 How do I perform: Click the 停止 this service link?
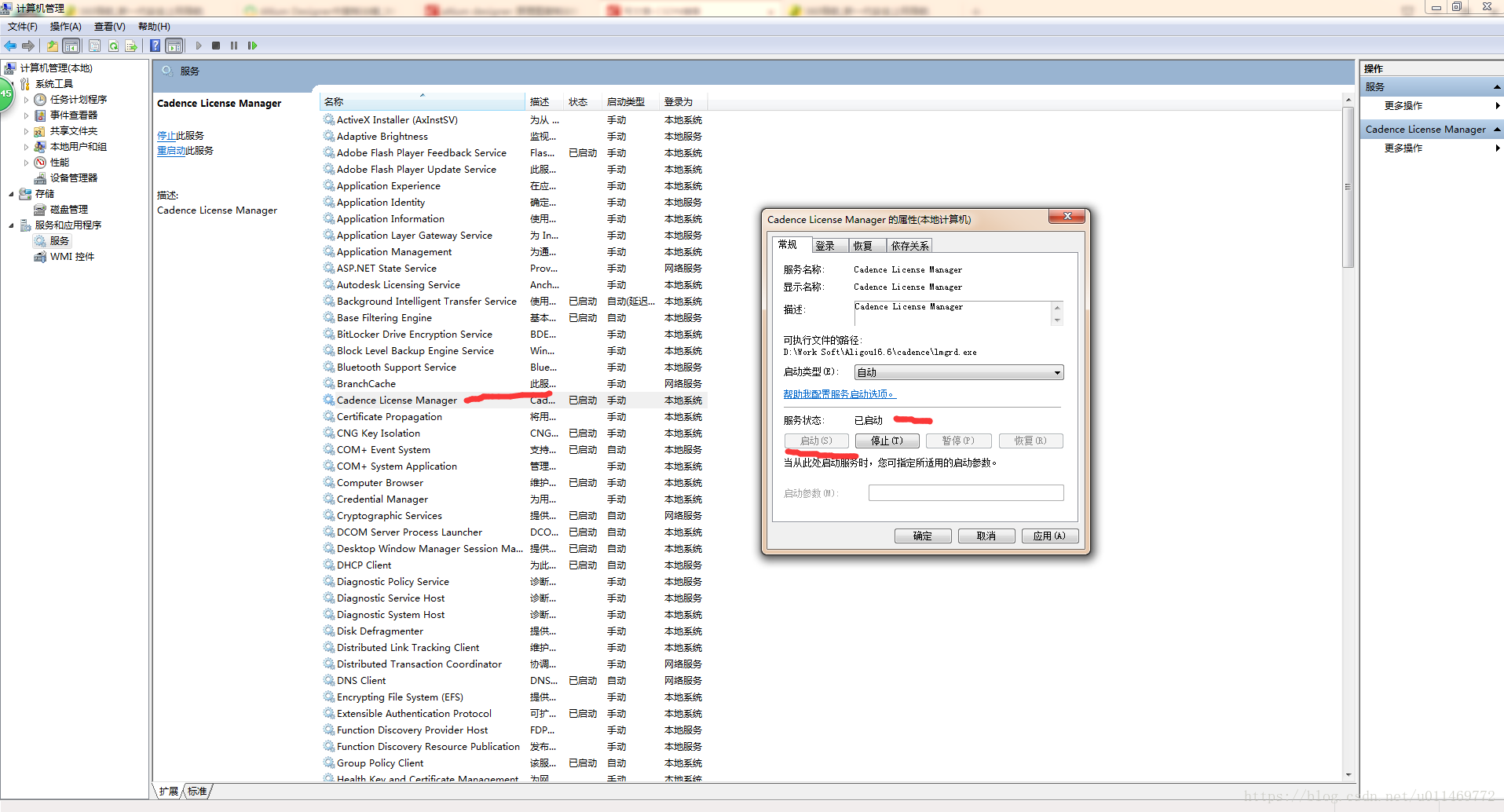(x=167, y=136)
